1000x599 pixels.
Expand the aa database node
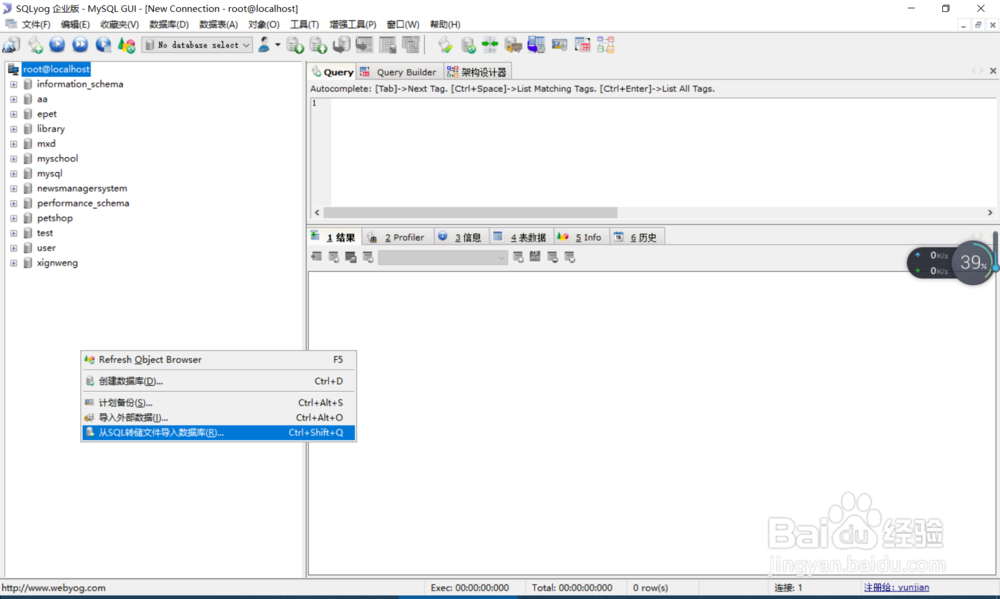point(13,99)
